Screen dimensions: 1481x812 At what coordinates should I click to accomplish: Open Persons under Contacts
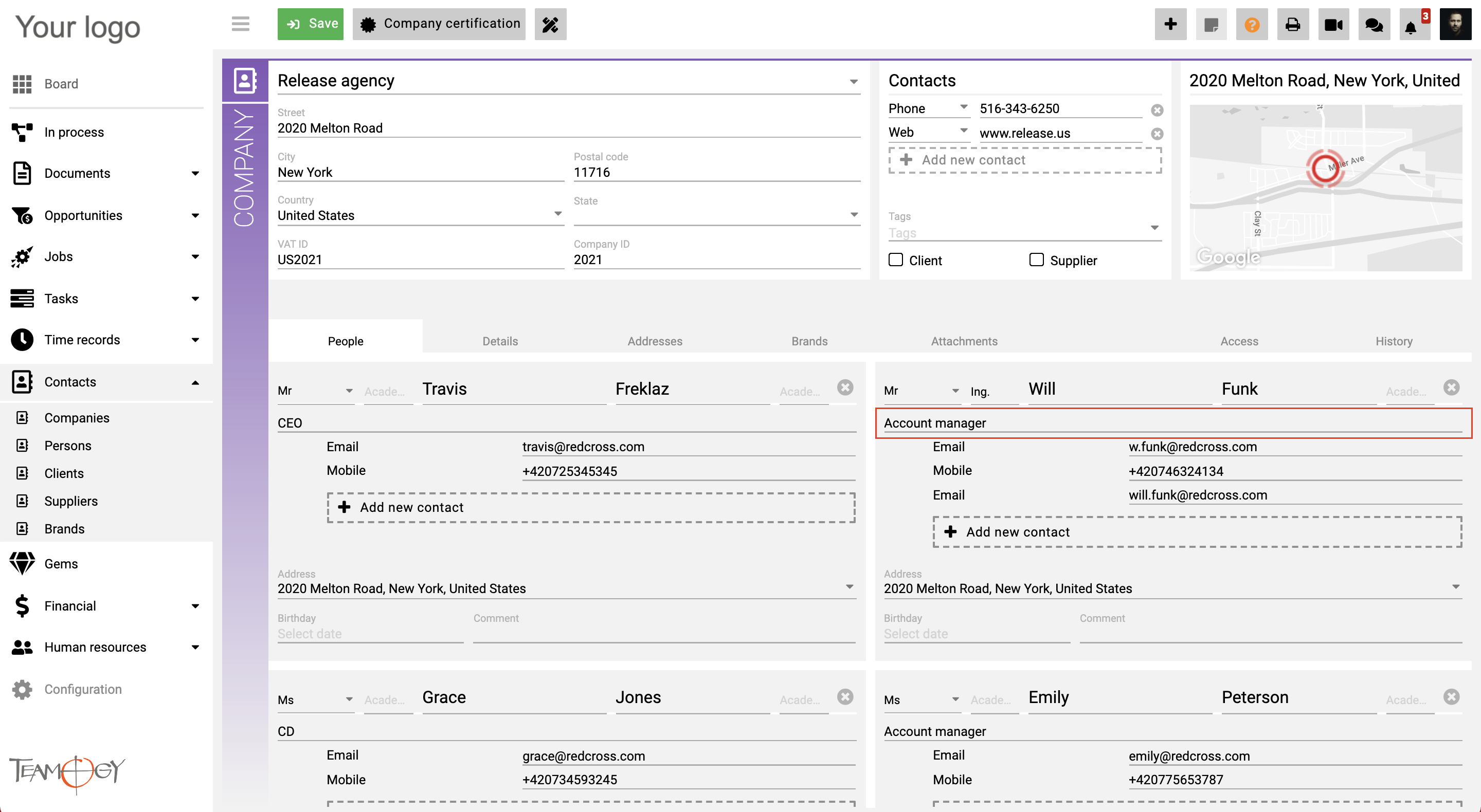point(68,446)
